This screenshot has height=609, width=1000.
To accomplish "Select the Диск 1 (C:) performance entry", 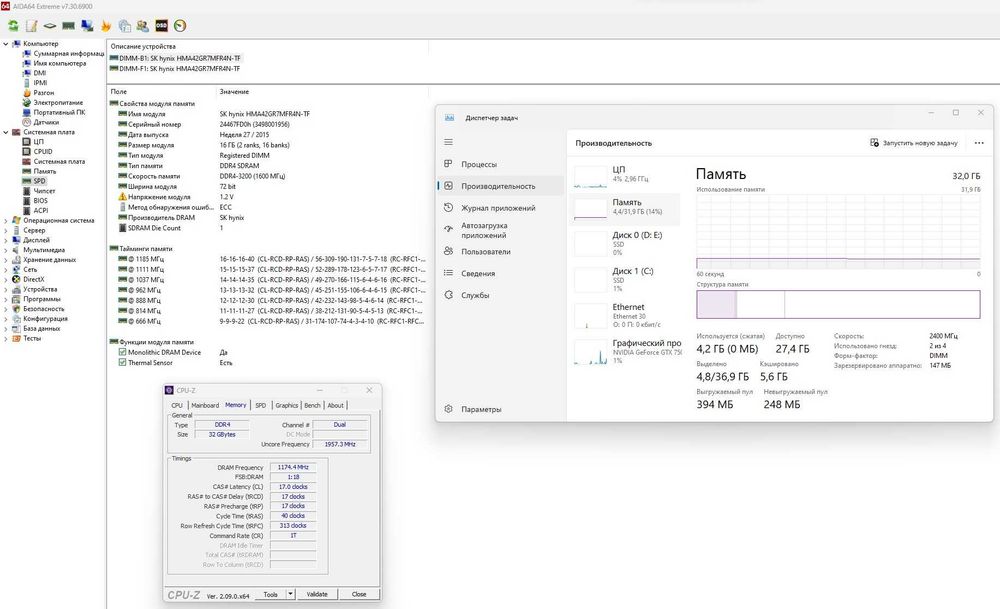I will tap(625, 279).
